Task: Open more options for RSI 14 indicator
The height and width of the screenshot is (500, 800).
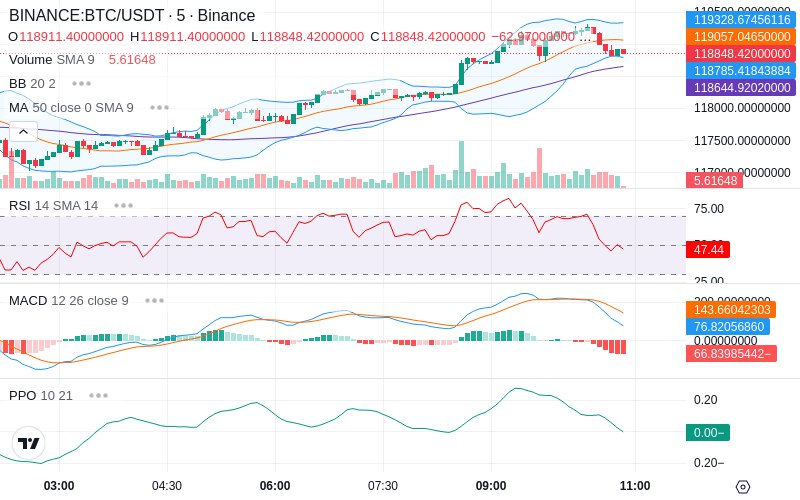Action: (123, 206)
